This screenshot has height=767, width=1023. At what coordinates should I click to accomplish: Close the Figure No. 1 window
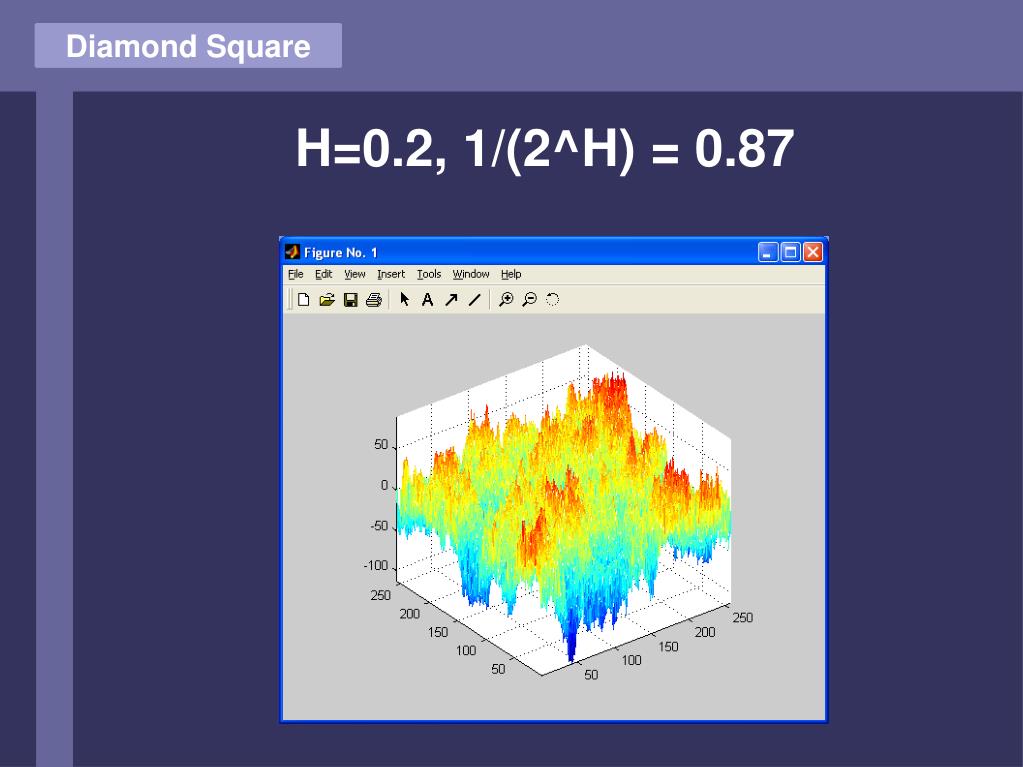click(x=812, y=252)
